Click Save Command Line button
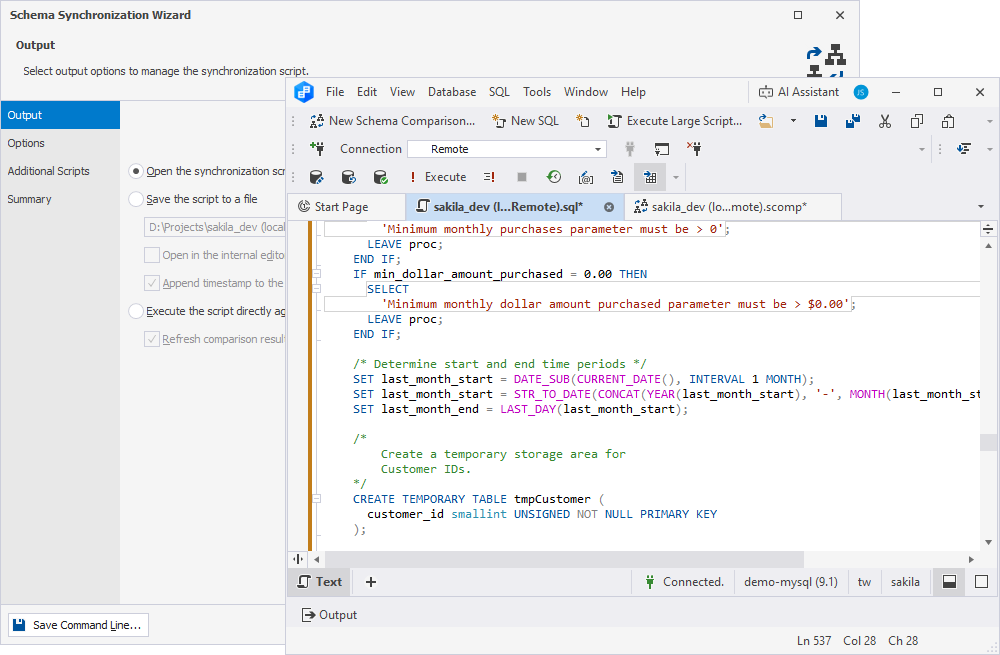1000x655 pixels. pos(77,624)
